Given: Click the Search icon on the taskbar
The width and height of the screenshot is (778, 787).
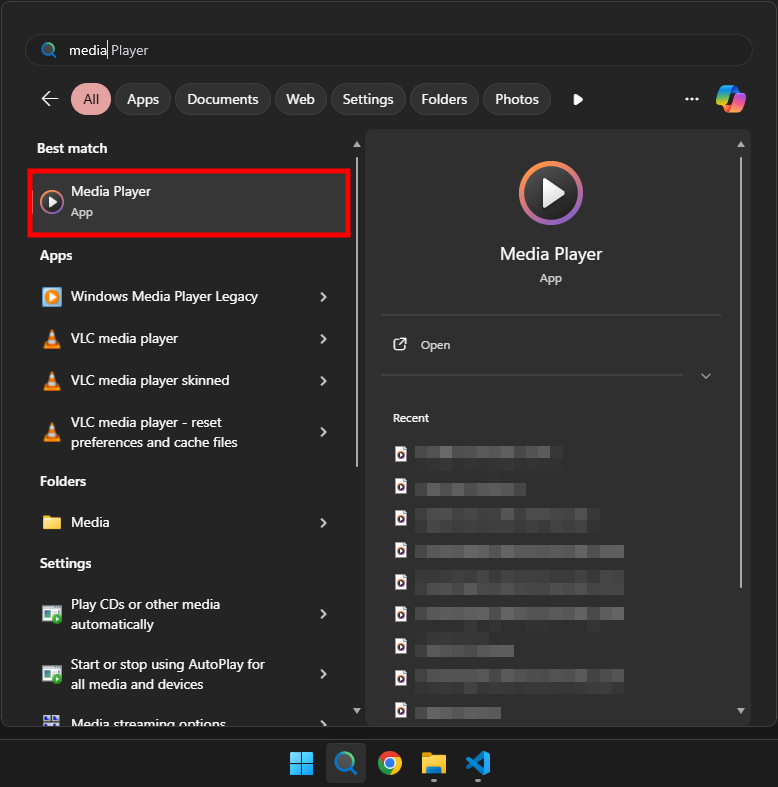Looking at the screenshot, I should [345, 763].
